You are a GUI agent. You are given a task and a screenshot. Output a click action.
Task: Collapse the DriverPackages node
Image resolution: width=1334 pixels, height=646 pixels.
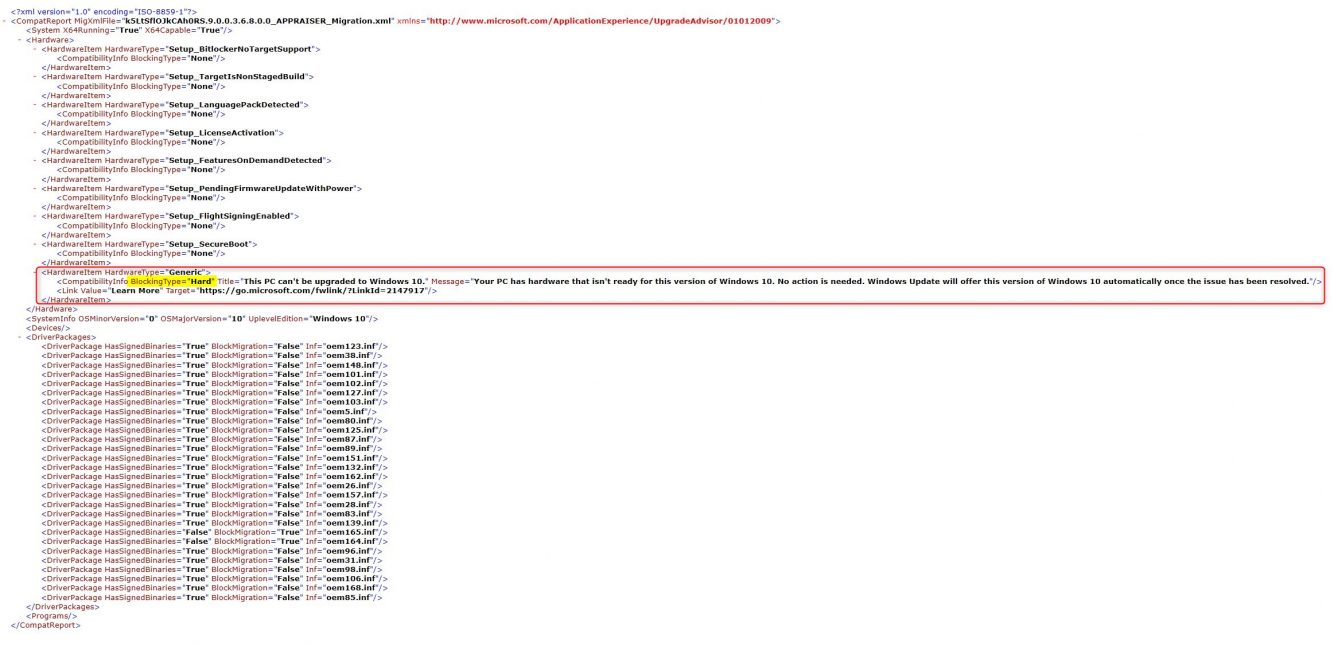(x=21, y=337)
